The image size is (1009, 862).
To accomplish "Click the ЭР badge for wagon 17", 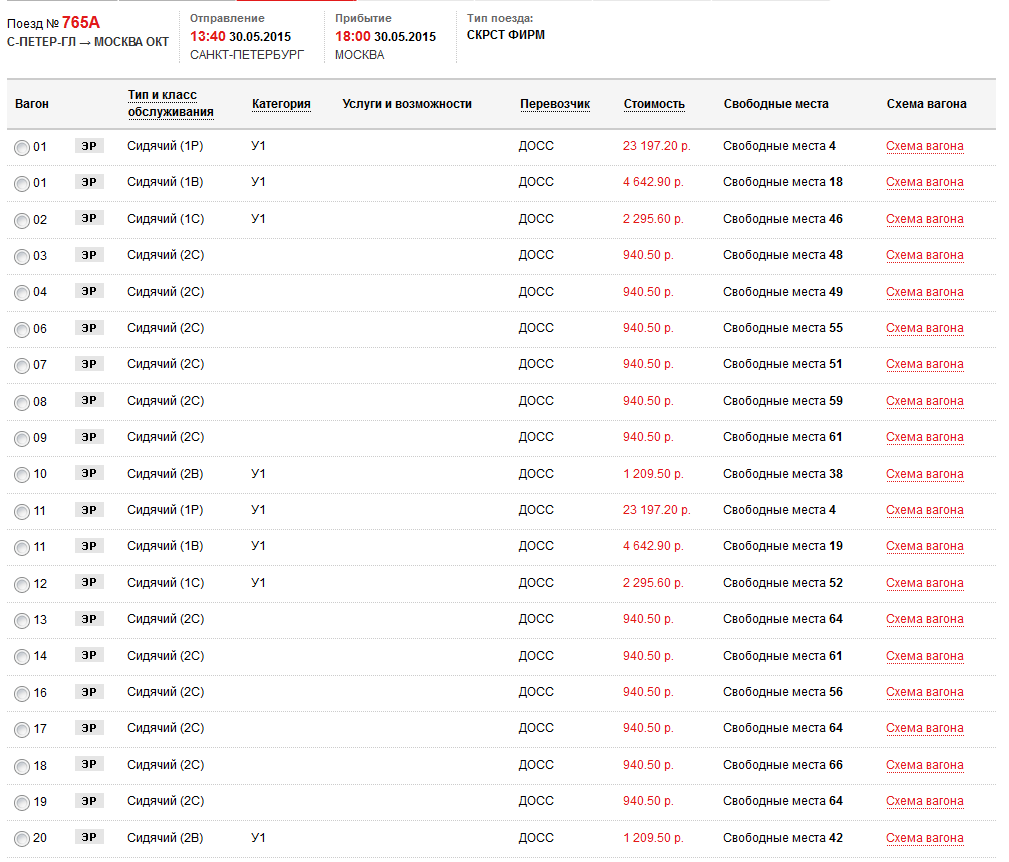I will pyautogui.click(x=89, y=728).
